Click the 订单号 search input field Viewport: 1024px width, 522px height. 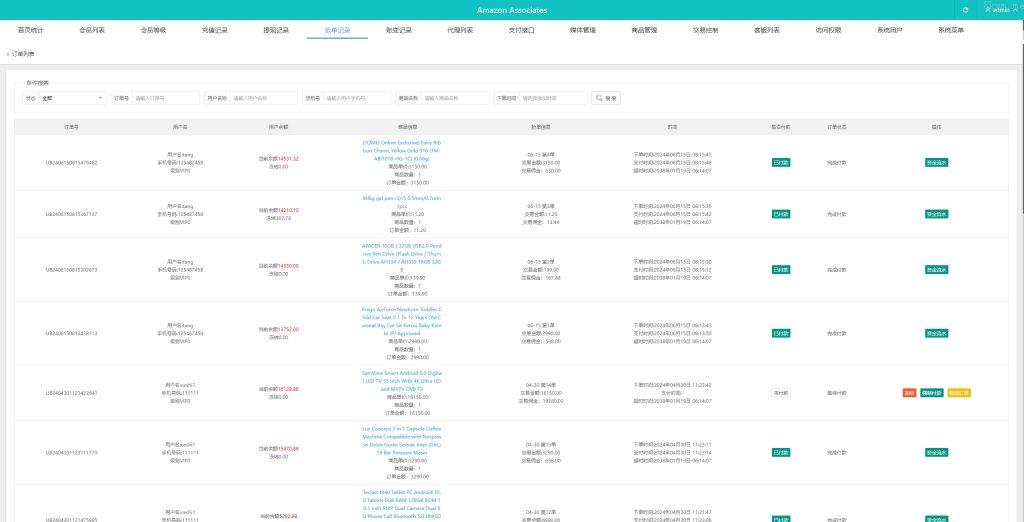point(165,98)
